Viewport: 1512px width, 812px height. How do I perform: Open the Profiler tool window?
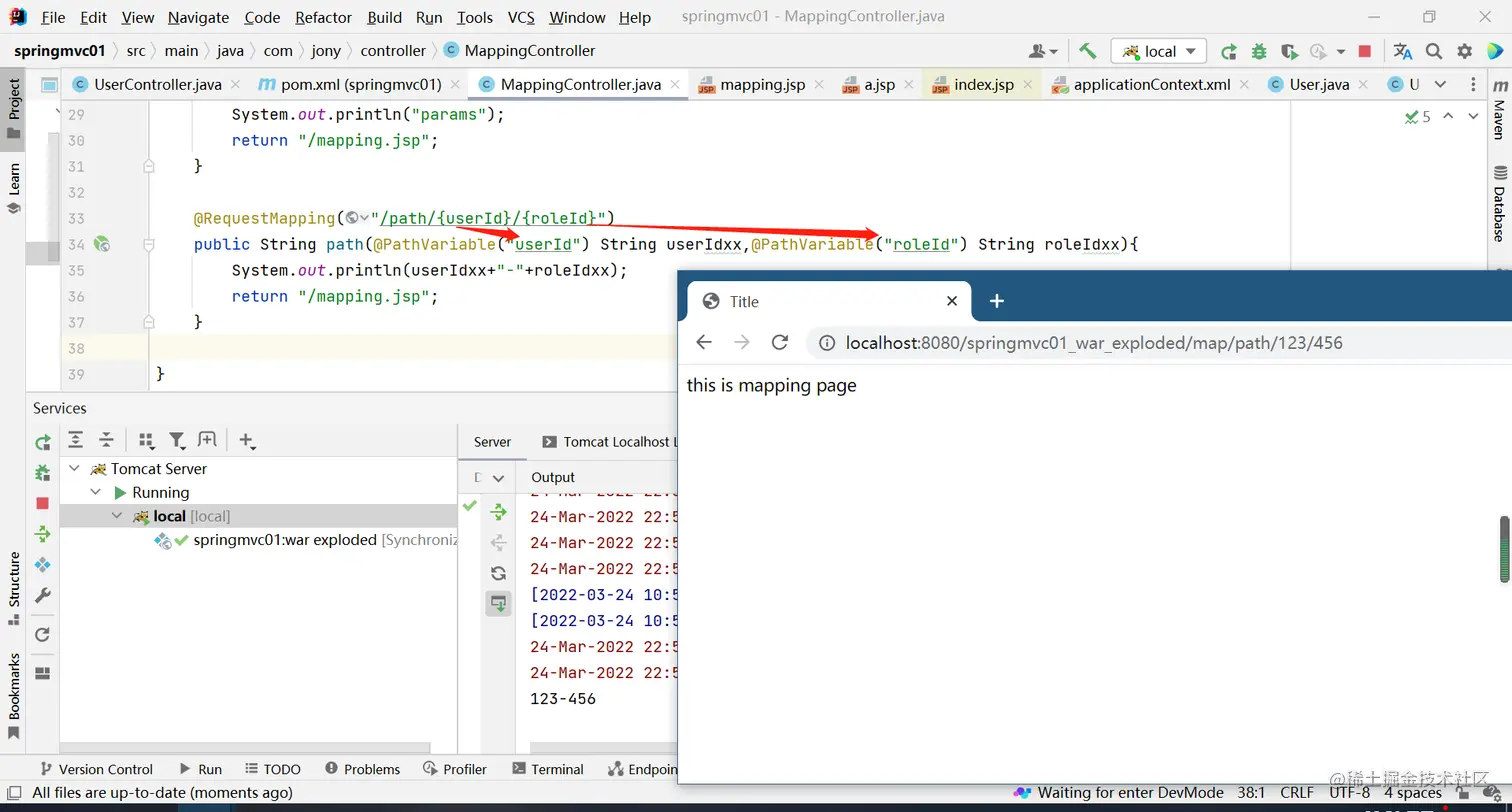[455, 769]
